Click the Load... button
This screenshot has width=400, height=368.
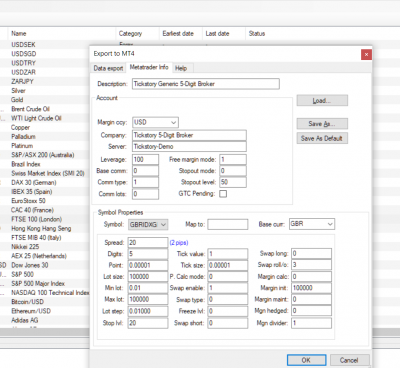[322, 100]
